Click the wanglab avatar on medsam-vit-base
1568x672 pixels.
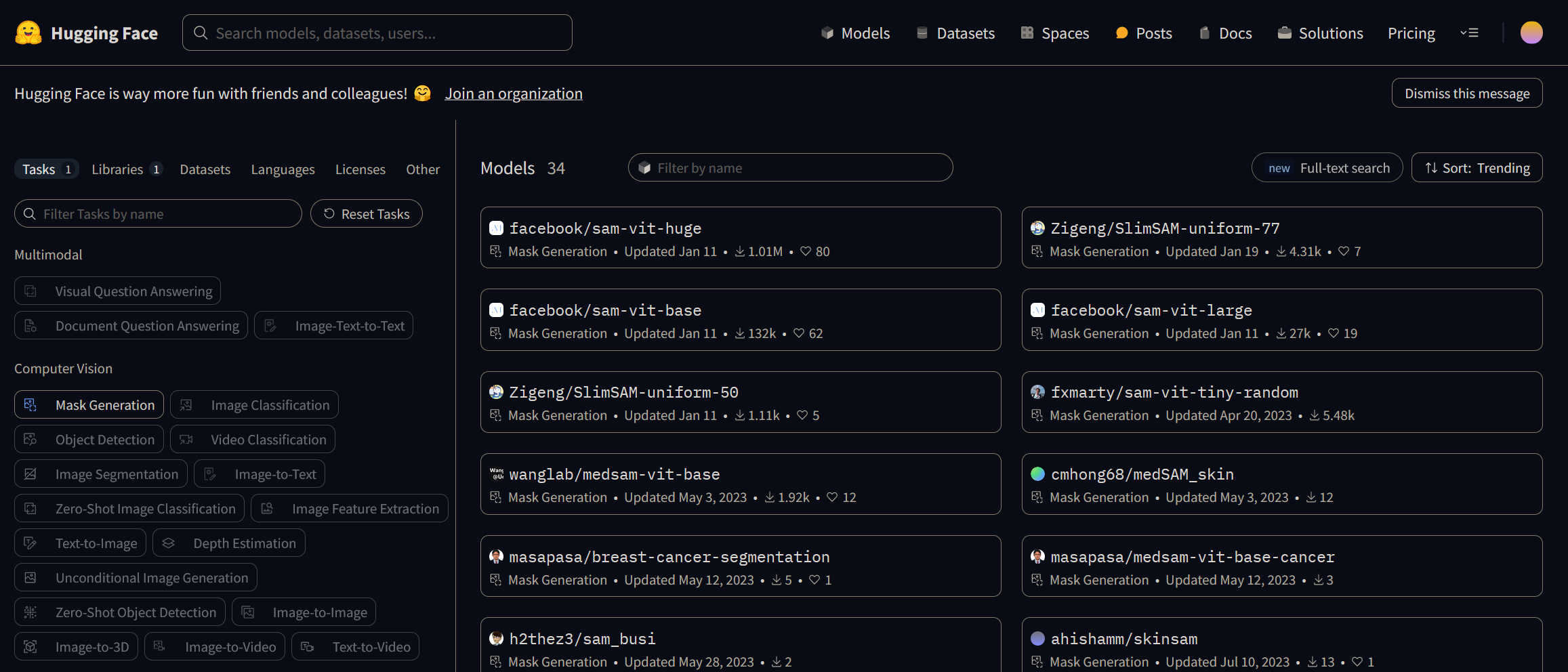click(497, 474)
